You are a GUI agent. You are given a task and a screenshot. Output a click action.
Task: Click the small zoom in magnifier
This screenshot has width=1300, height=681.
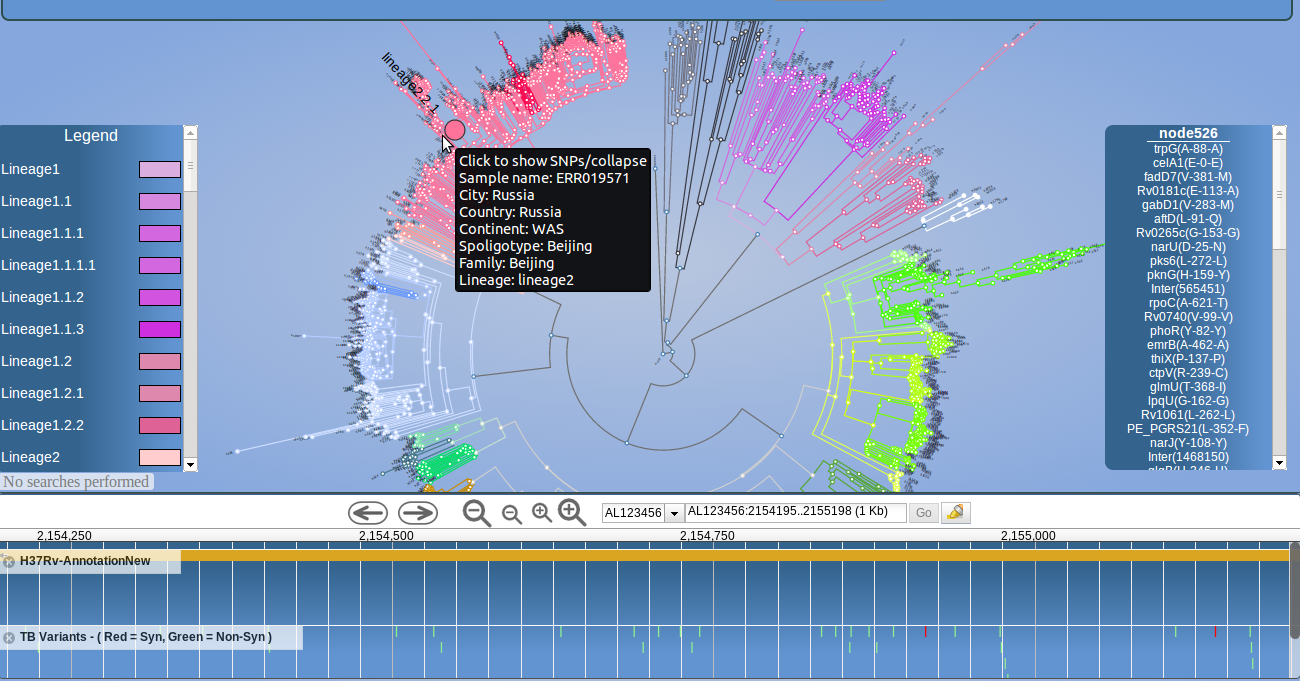coord(542,513)
